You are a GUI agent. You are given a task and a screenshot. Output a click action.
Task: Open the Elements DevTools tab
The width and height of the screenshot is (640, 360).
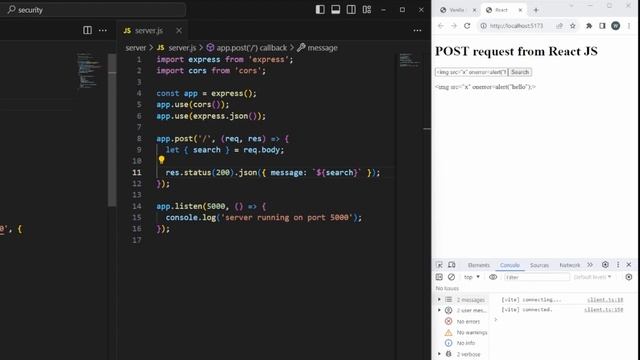point(478,265)
